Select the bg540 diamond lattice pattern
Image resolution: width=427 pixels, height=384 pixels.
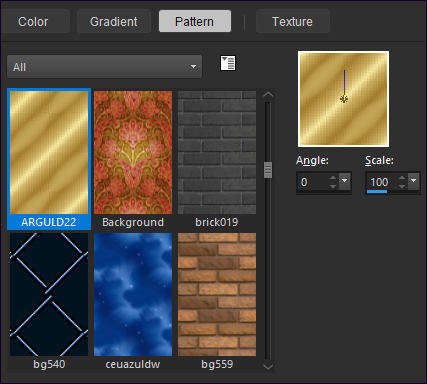tap(49, 294)
